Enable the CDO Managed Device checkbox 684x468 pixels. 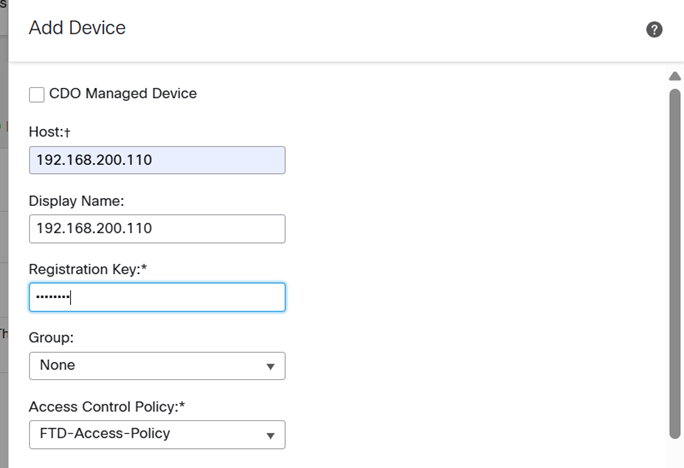(x=37, y=94)
